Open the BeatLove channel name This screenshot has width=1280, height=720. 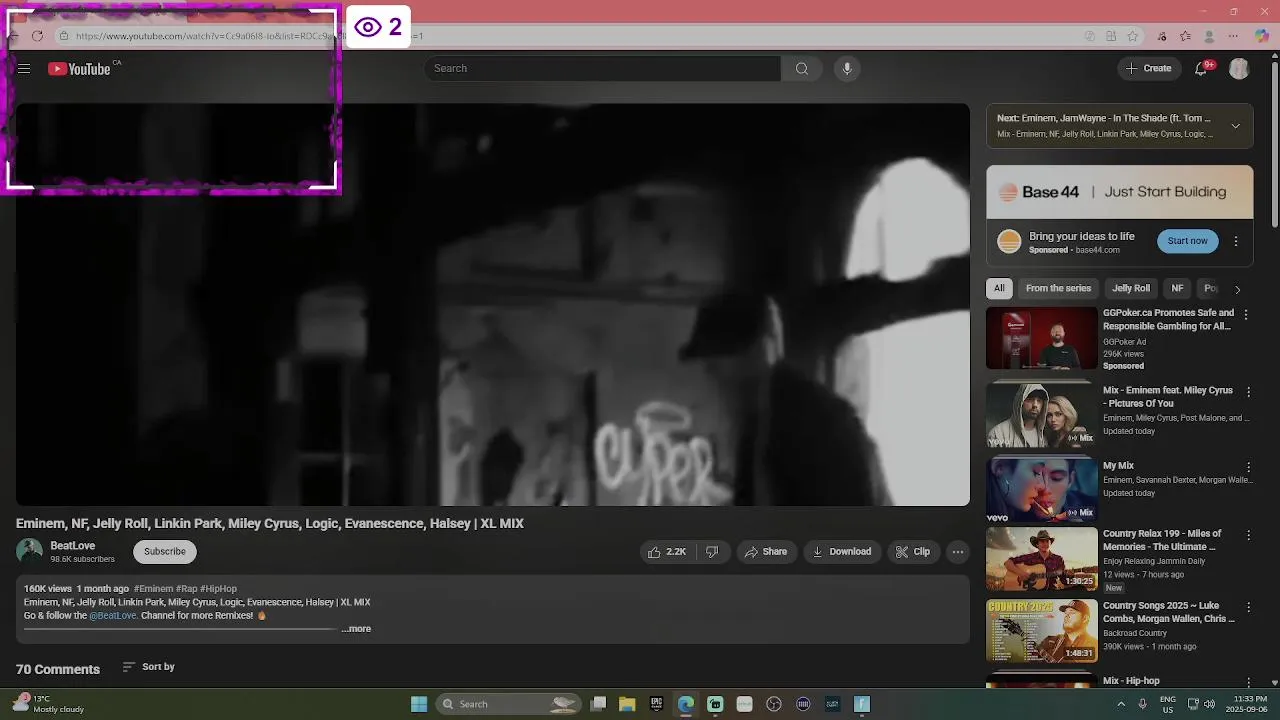coord(73,546)
